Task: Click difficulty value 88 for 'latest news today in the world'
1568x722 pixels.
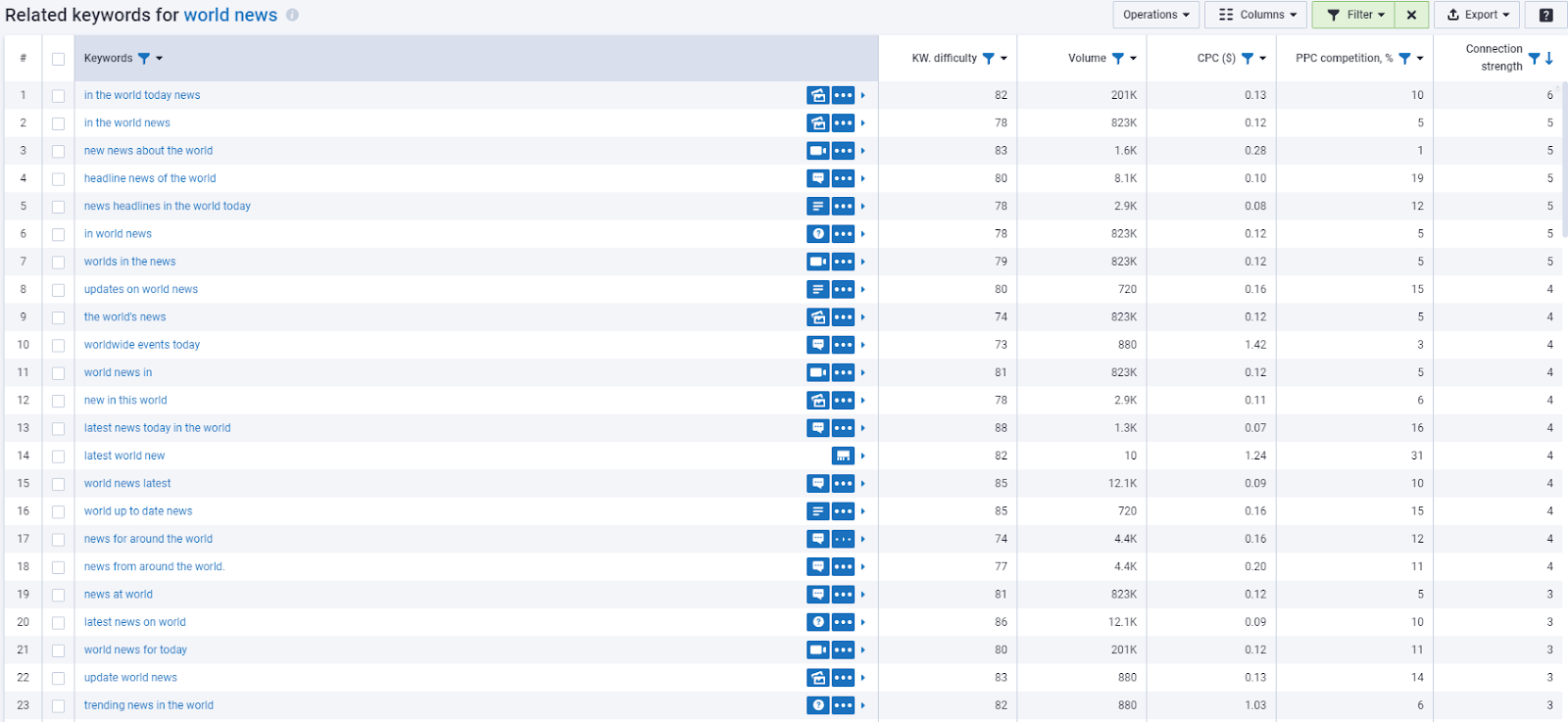Action: [x=1001, y=428]
